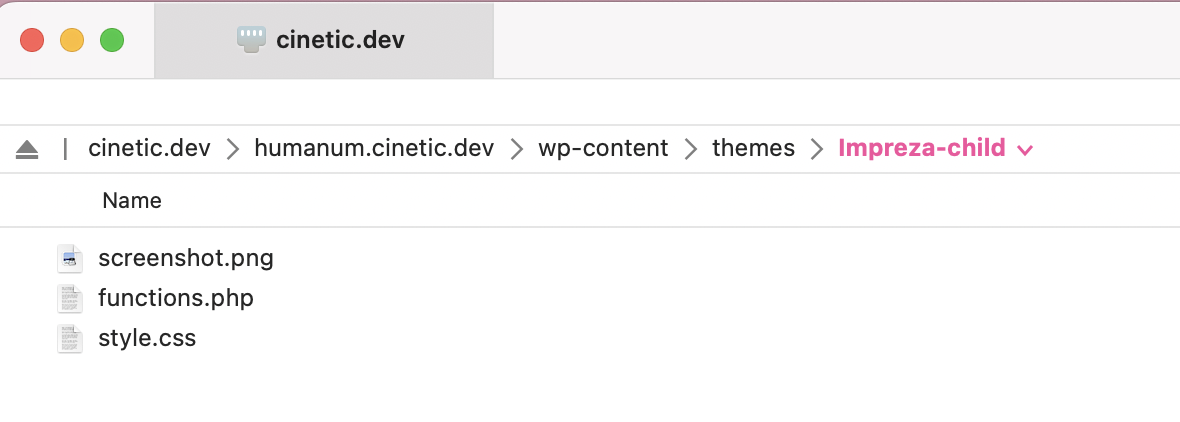Click the eject icon in the path bar
The height and width of the screenshot is (422, 1180).
27,149
